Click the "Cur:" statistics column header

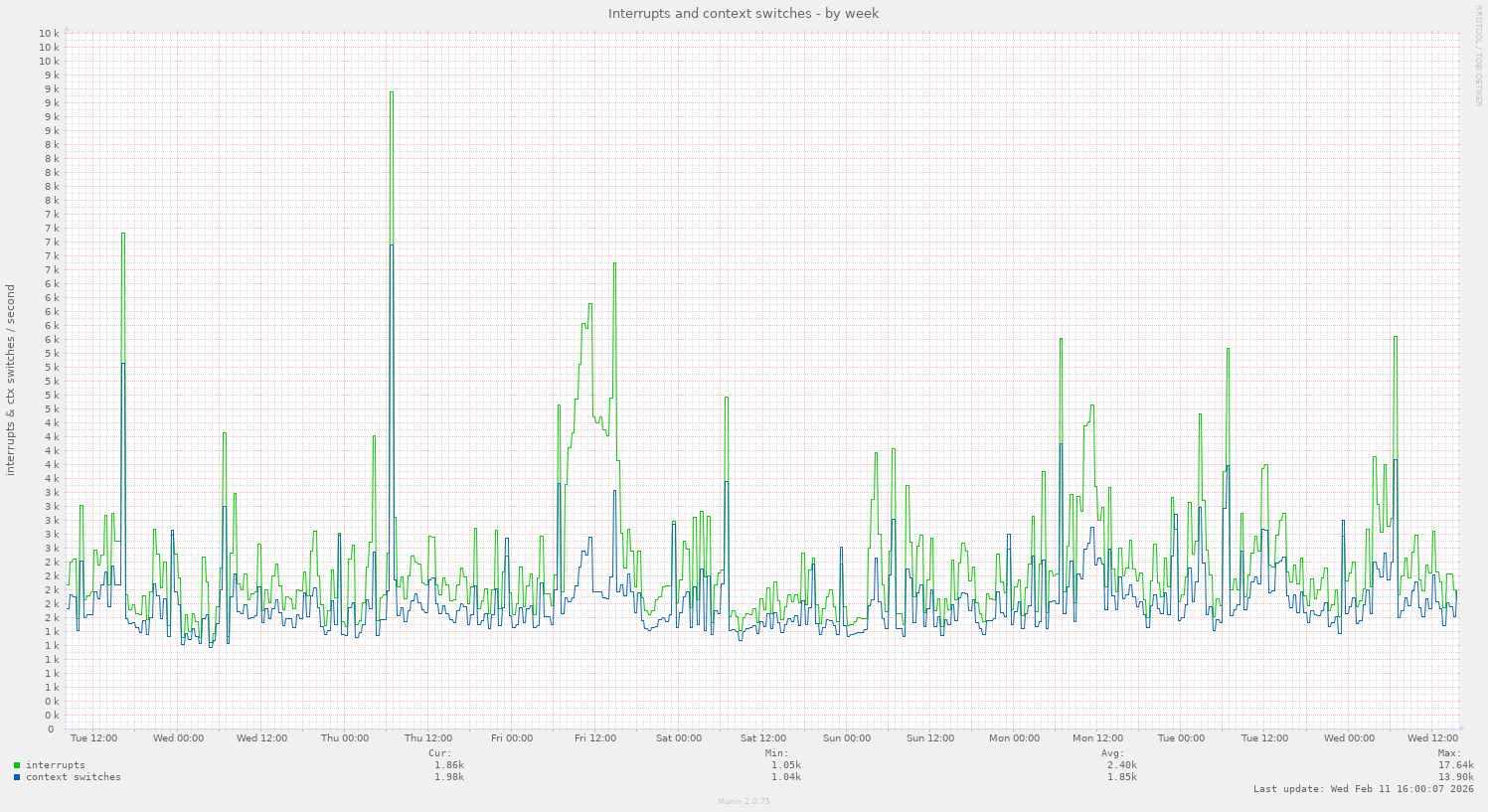[x=439, y=753]
